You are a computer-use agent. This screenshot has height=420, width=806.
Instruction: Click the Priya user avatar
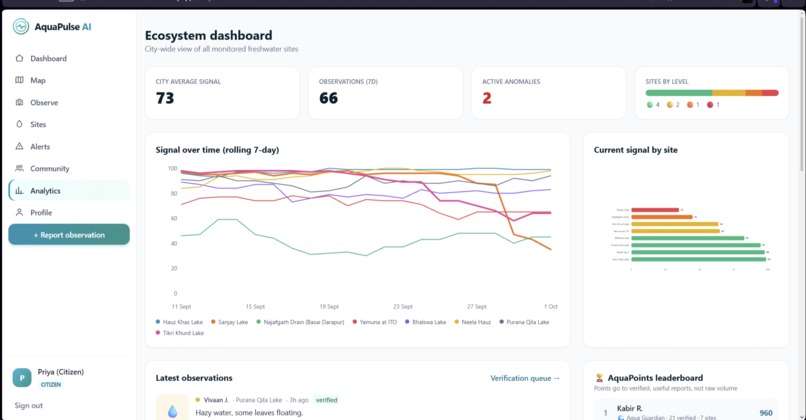pyautogui.click(x=22, y=378)
